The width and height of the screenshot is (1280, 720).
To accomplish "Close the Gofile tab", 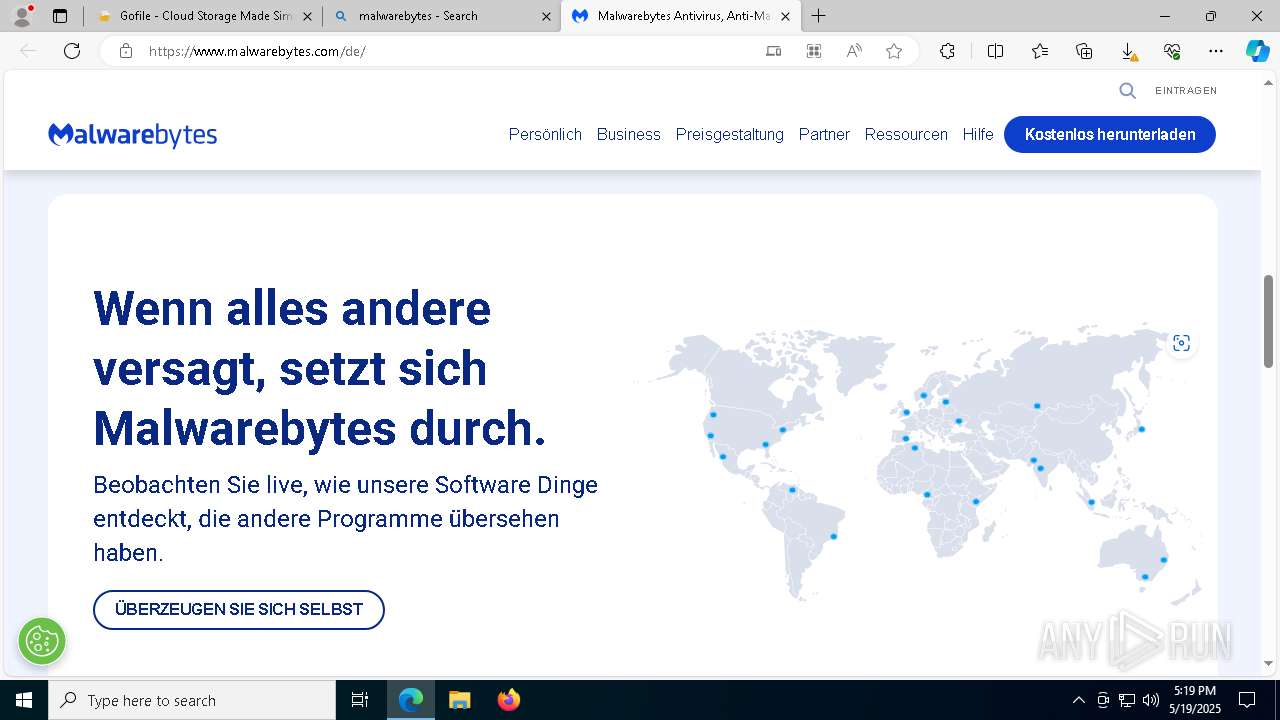I will tap(307, 16).
